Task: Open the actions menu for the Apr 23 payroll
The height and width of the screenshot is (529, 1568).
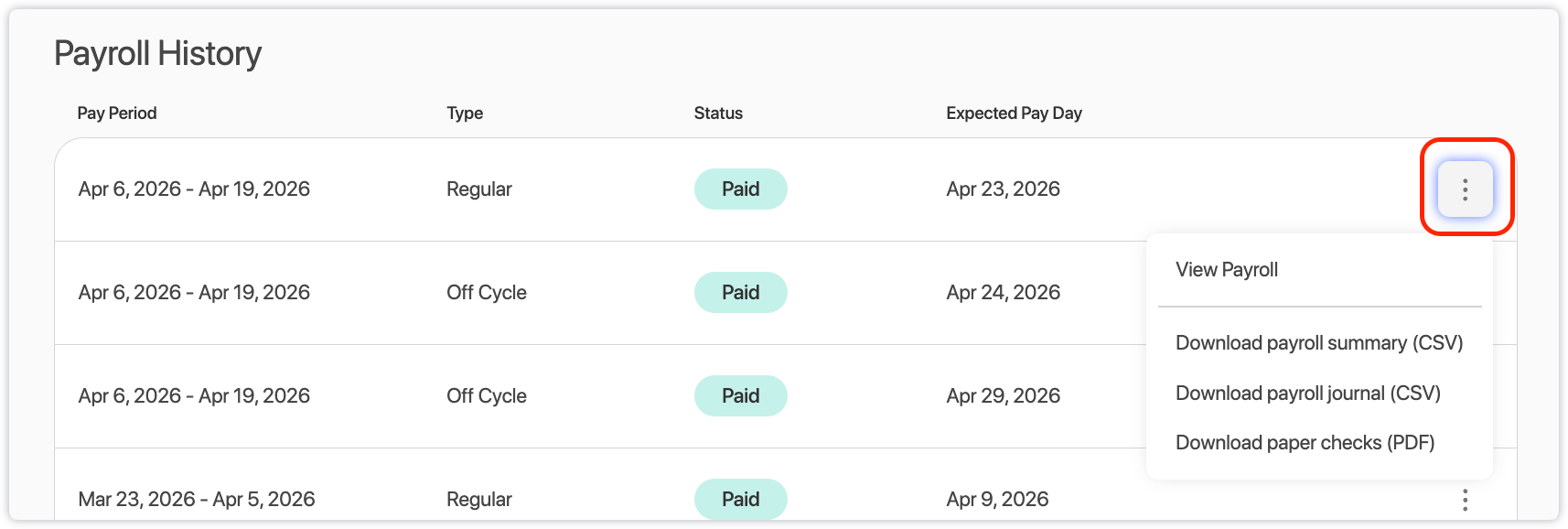Action: pos(1465,189)
